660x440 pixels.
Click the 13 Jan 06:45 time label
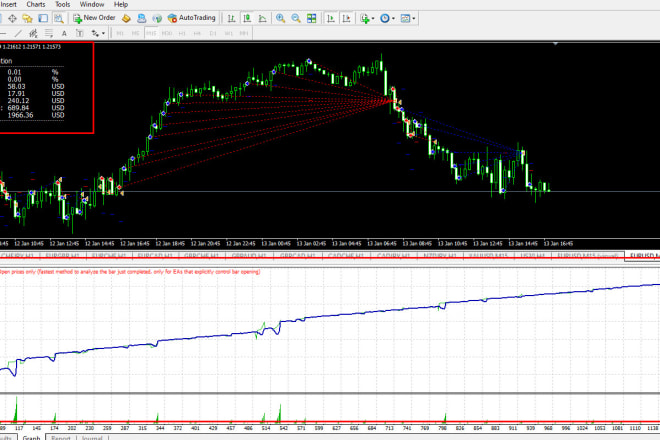381,243
